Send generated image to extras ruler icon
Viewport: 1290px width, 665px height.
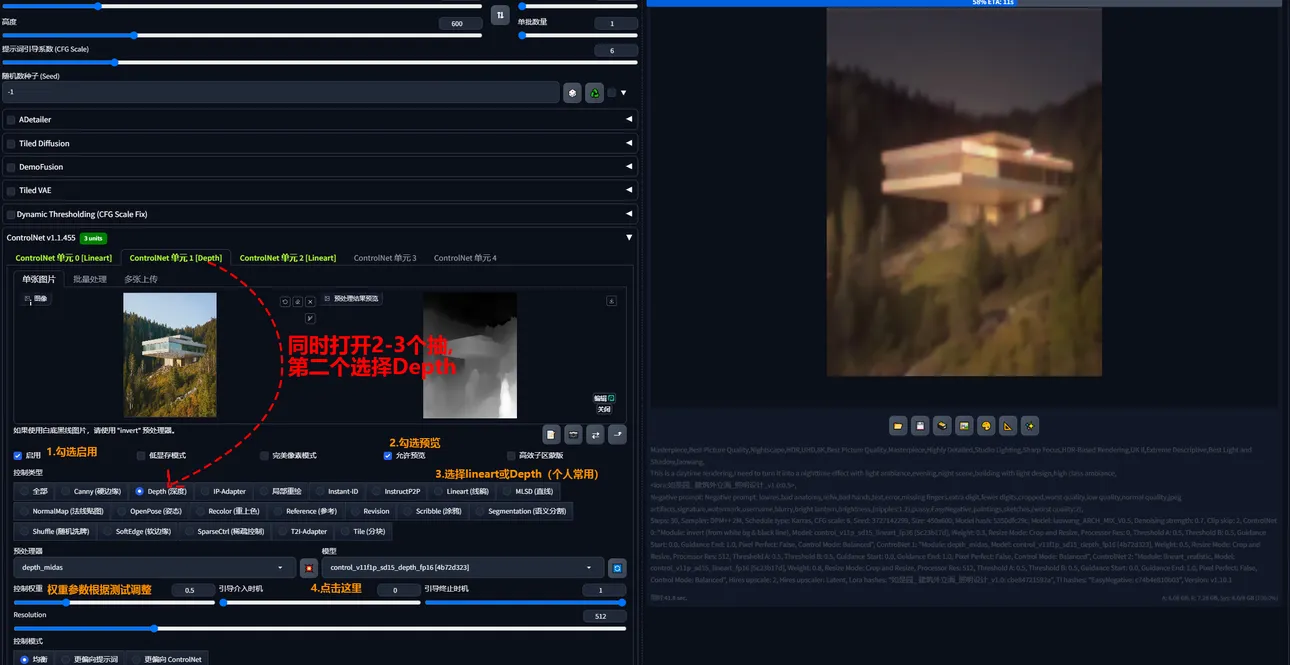[1008, 426]
